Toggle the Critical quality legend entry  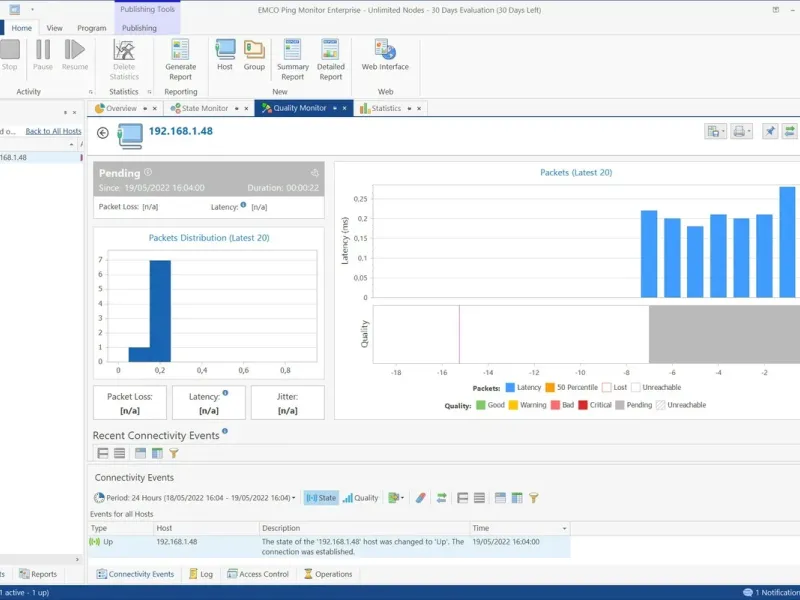(x=594, y=405)
